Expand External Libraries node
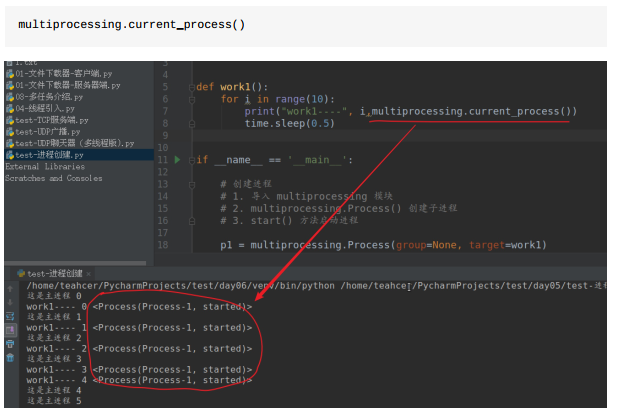This screenshot has height=419, width=618. click(x=45, y=166)
